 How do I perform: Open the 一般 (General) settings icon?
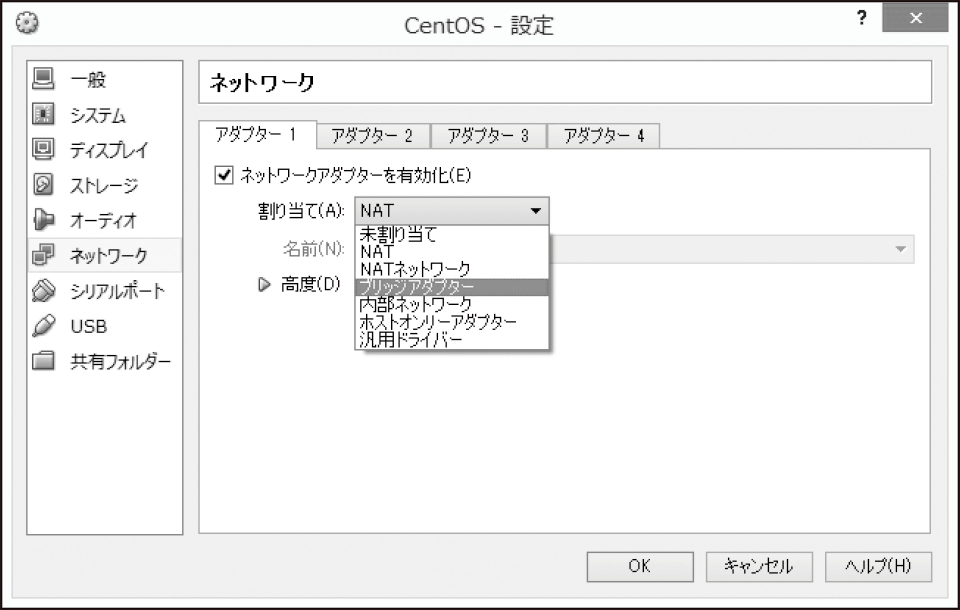[43, 78]
